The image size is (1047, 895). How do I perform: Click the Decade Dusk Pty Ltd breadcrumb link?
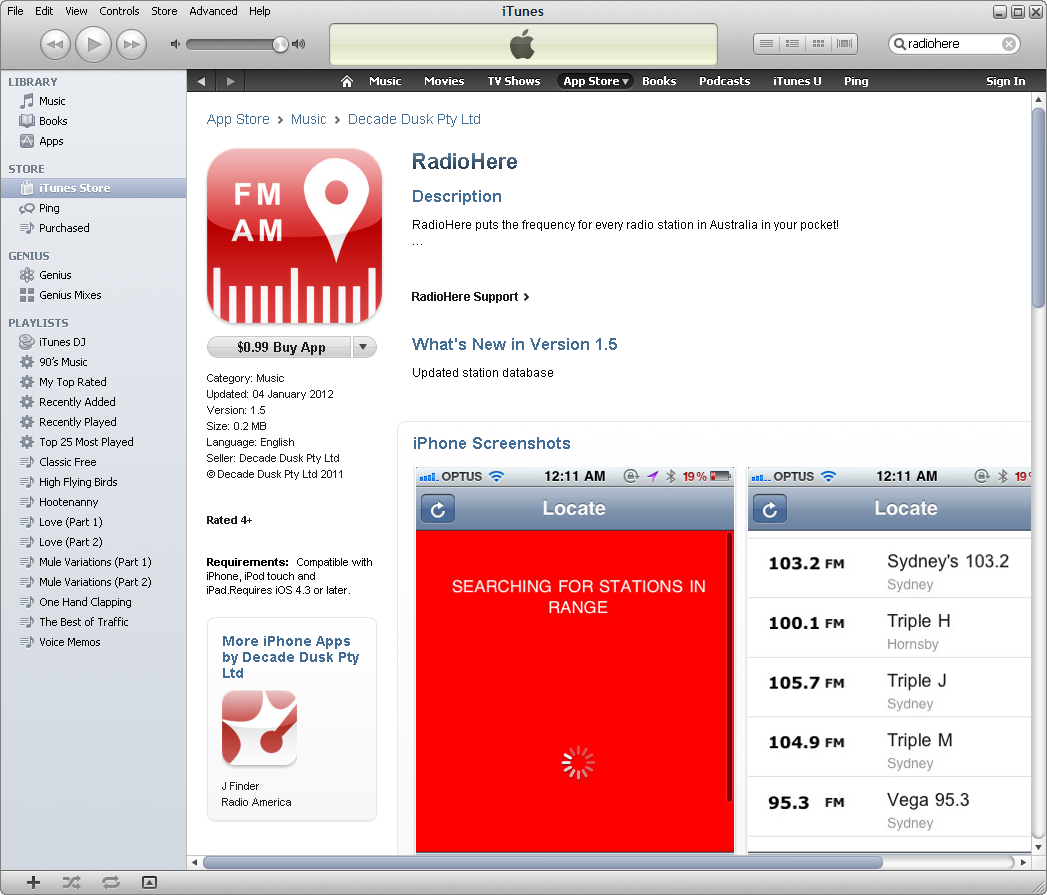coord(414,119)
